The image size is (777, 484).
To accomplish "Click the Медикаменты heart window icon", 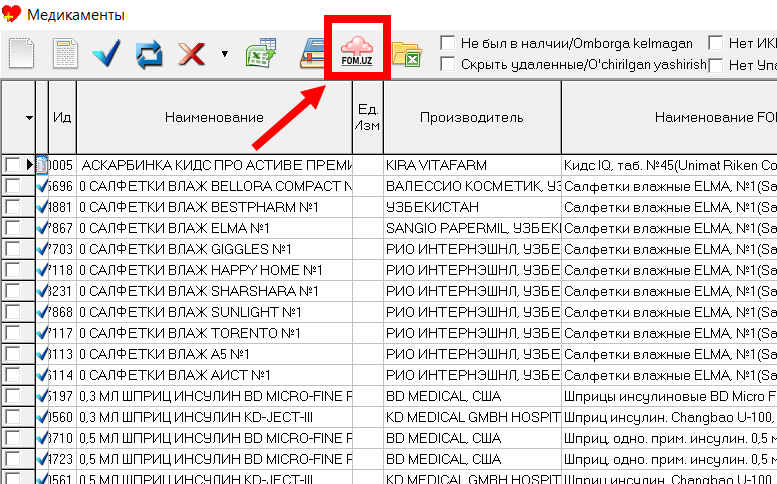I will click(11, 13).
